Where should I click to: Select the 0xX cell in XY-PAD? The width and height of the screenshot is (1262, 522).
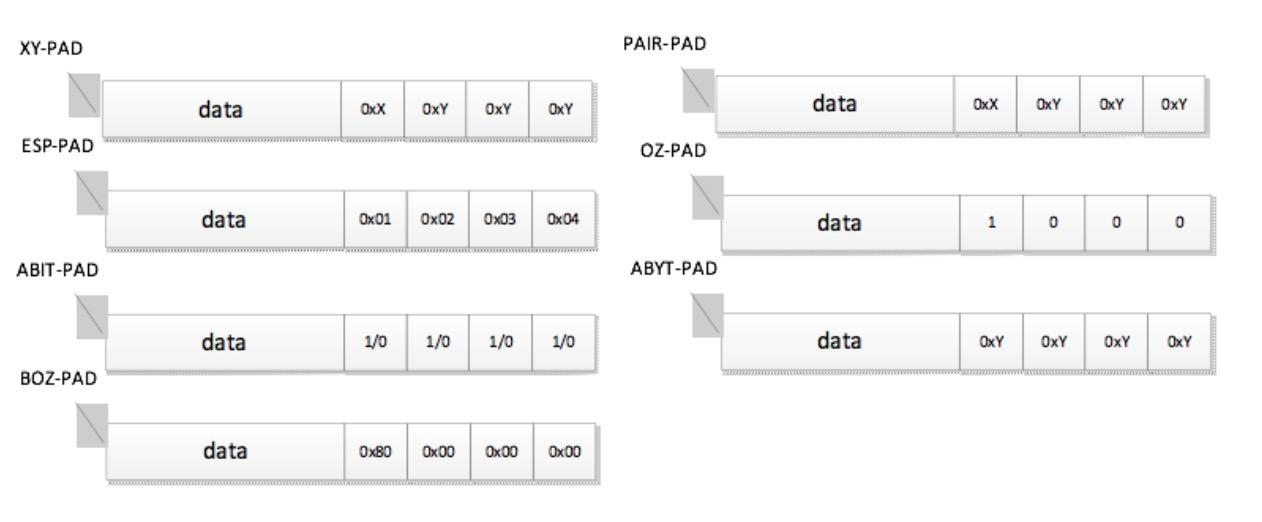(372, 110)
